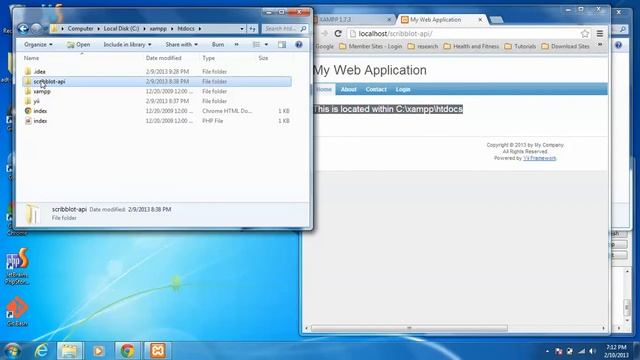
Task: Click network signal tray icon
Action: pyautogui.click(x=582, y=351)
